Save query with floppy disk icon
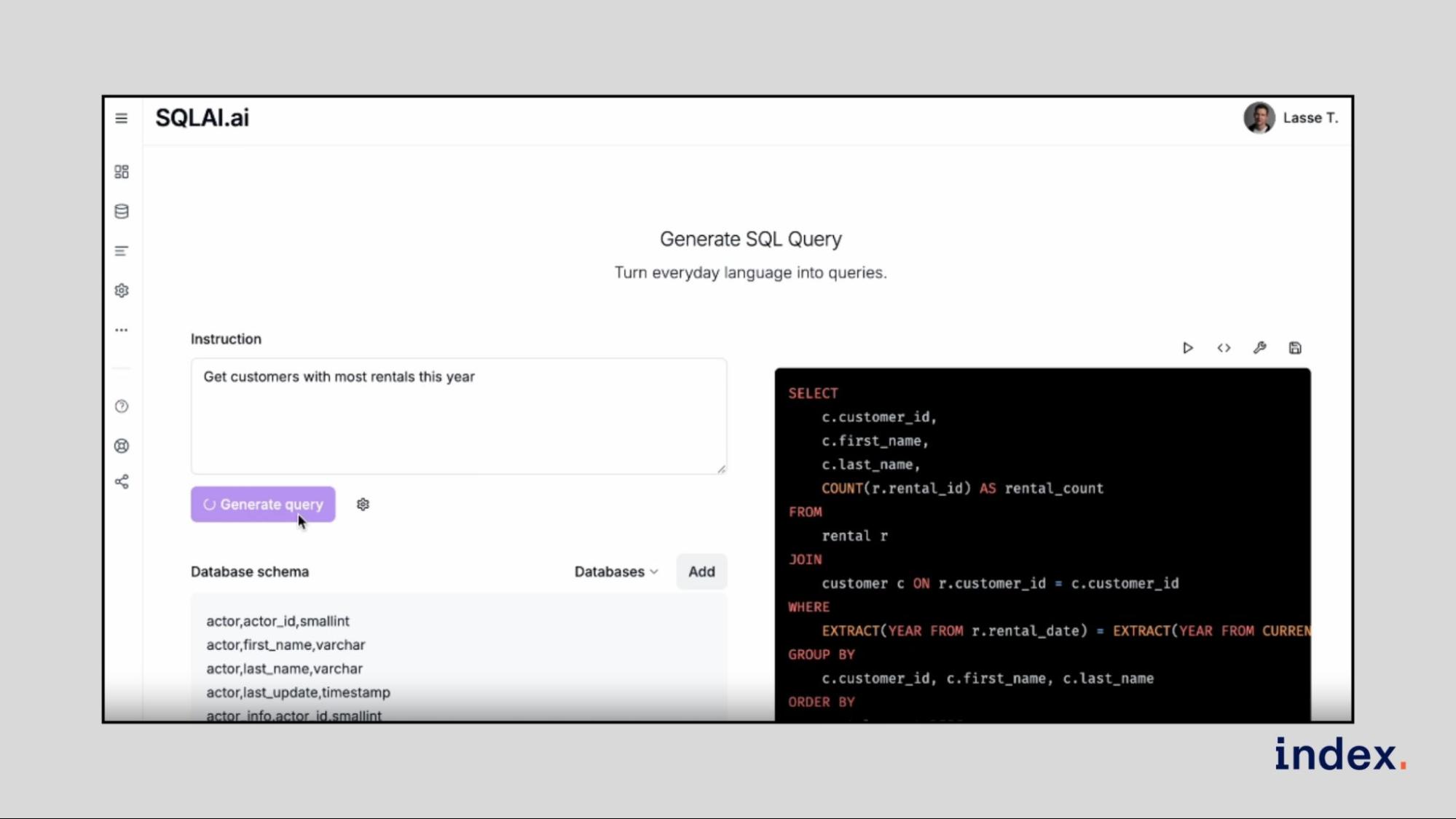The image size is (1456, 819). (1295, 348)
